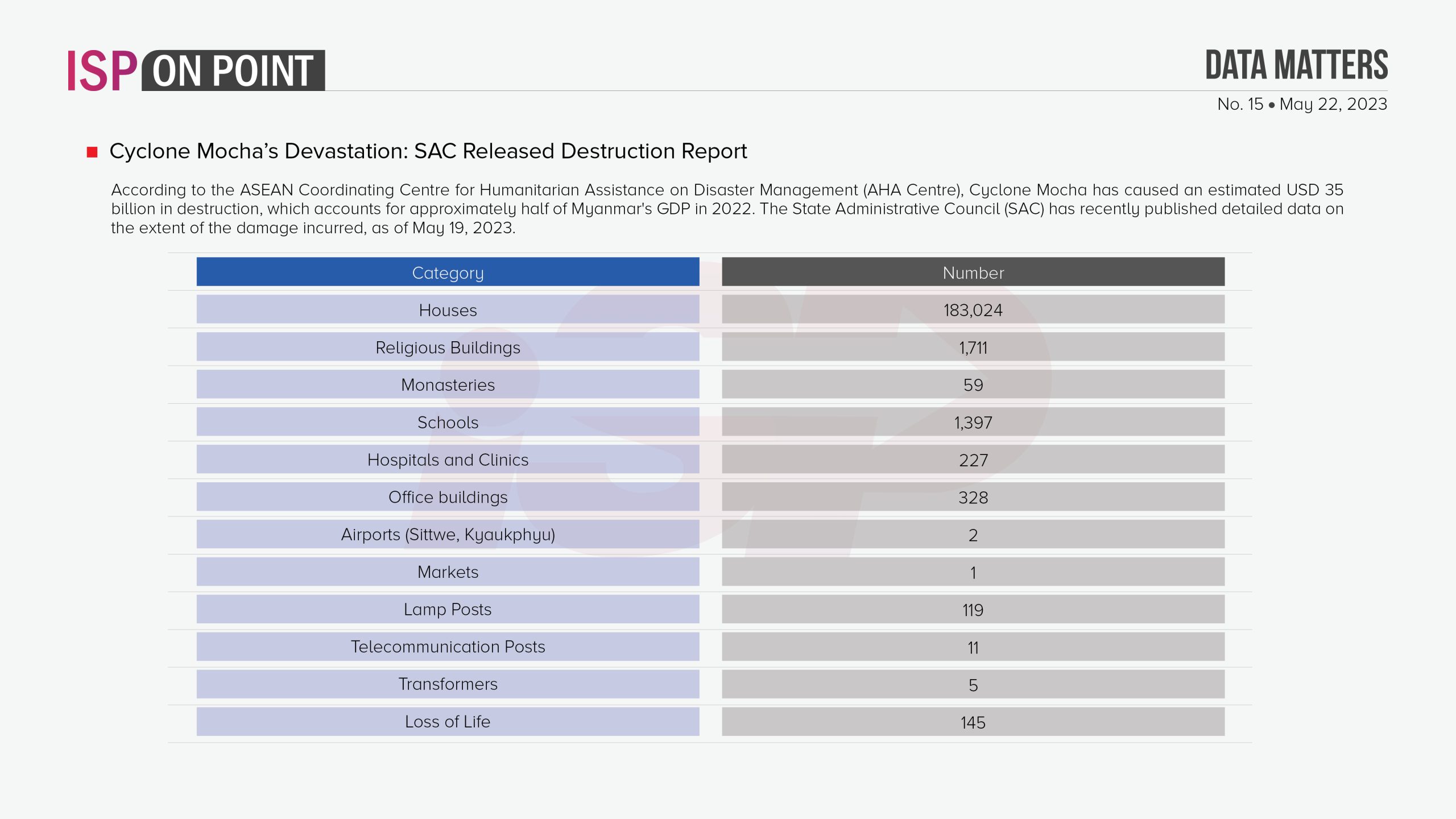Click the Hospitals and Clinics cell
This screenshot has height=819, width=1456.
coord(448,460)
